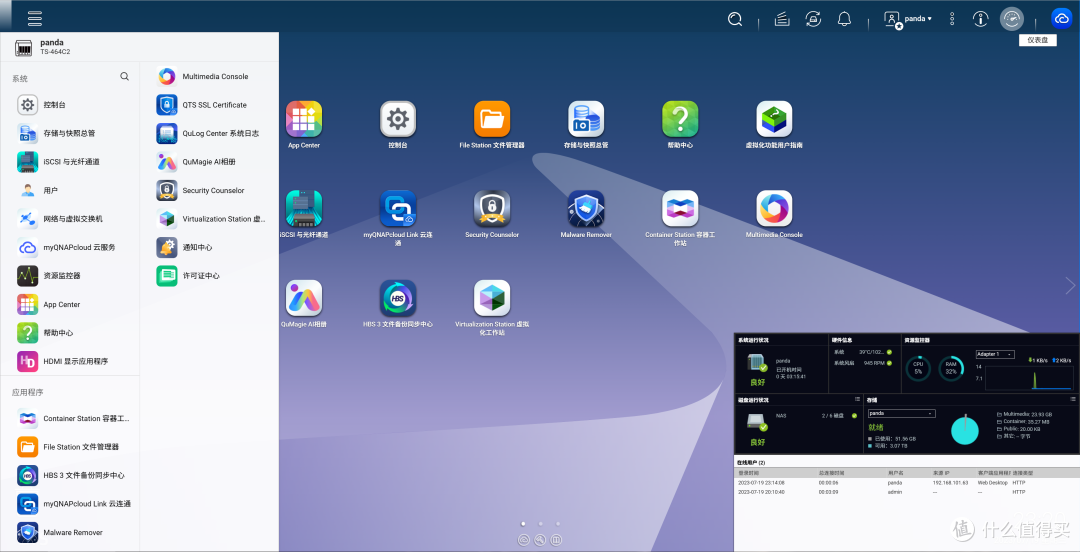Screen dimensions: 1080x552
Task: Launch 虚拟化功能用户指南 desktop shortcut
Action: 774,119
